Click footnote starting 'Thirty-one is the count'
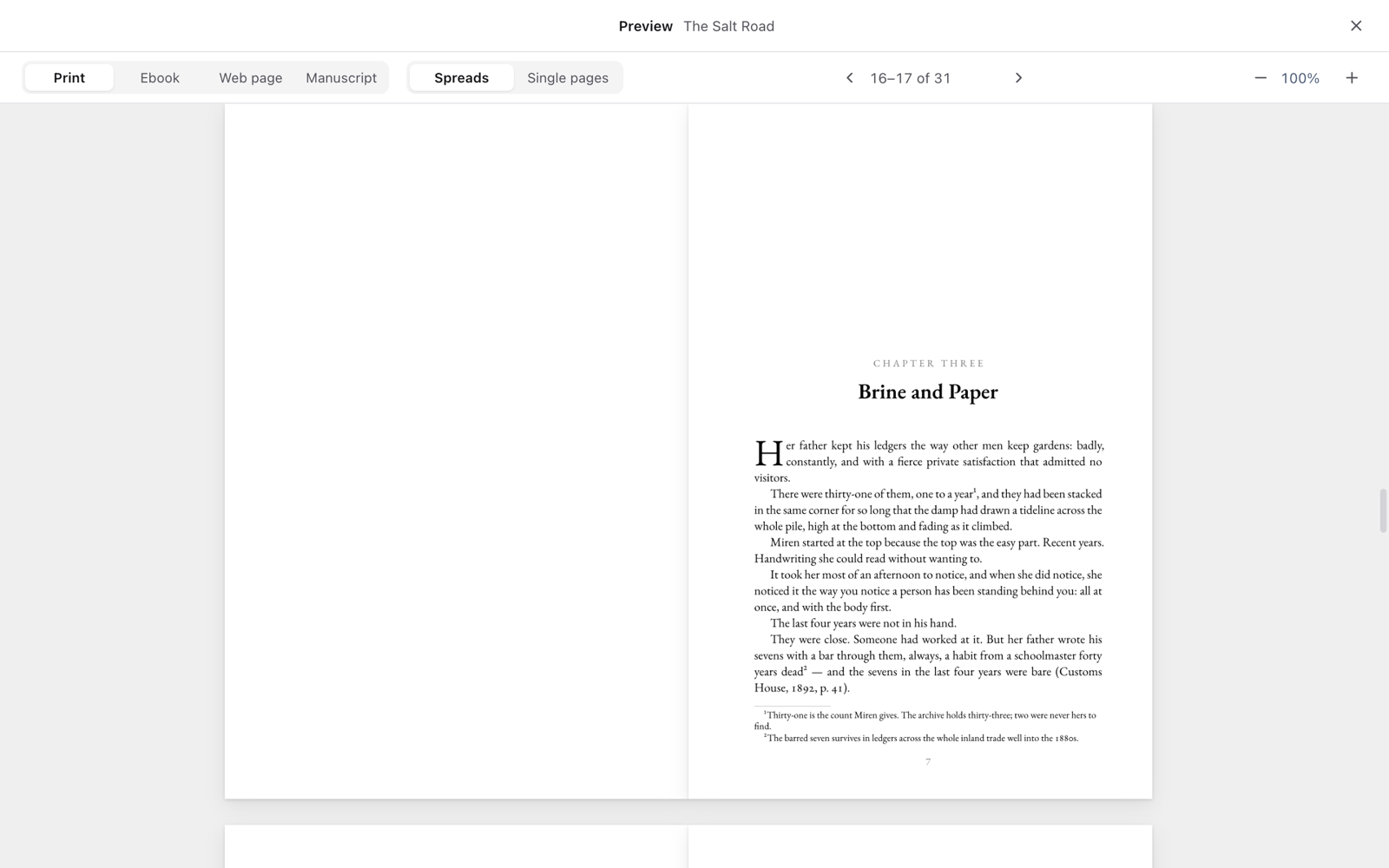The width and height of the screenshot is (1389, 868). pos(925,720)
